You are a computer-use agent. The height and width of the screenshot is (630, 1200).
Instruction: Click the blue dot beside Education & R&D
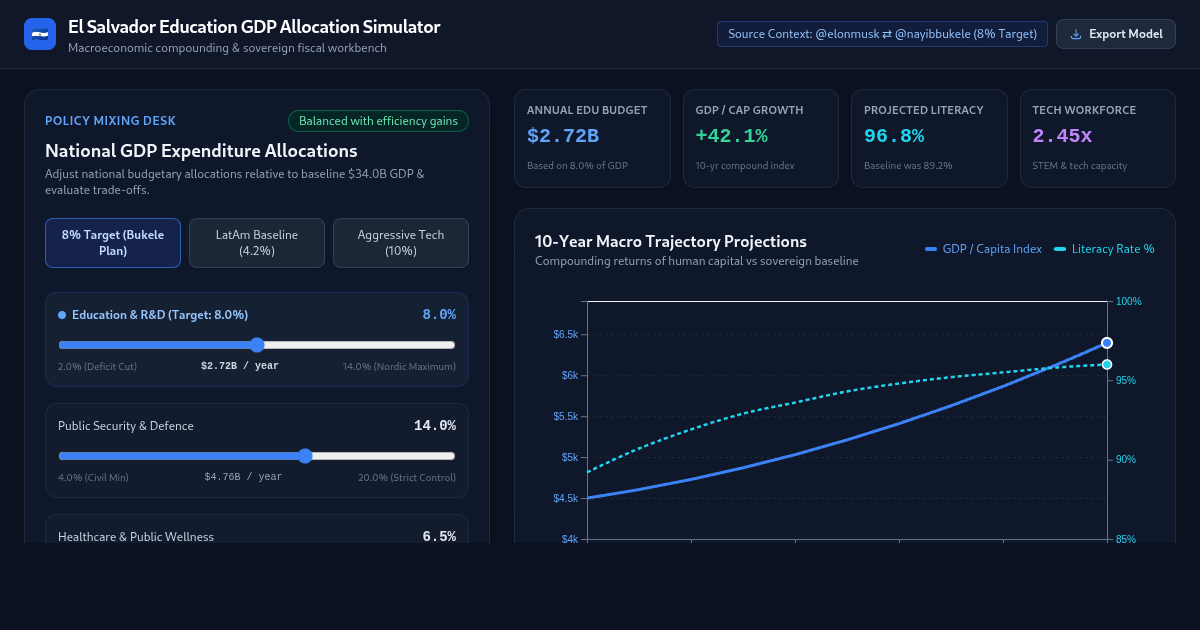[x=62, y=315]
